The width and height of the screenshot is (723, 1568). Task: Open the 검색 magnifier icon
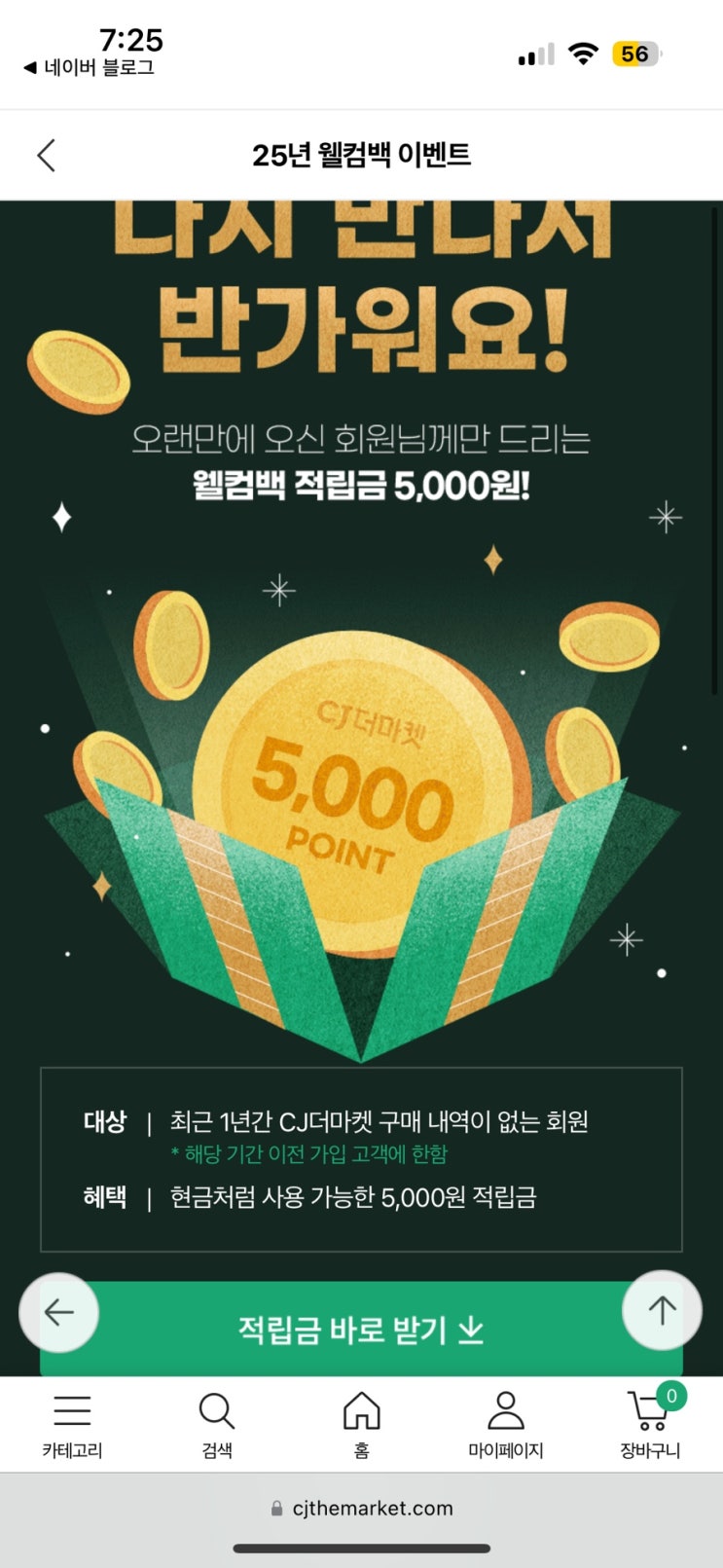(x=216, y=1410)
